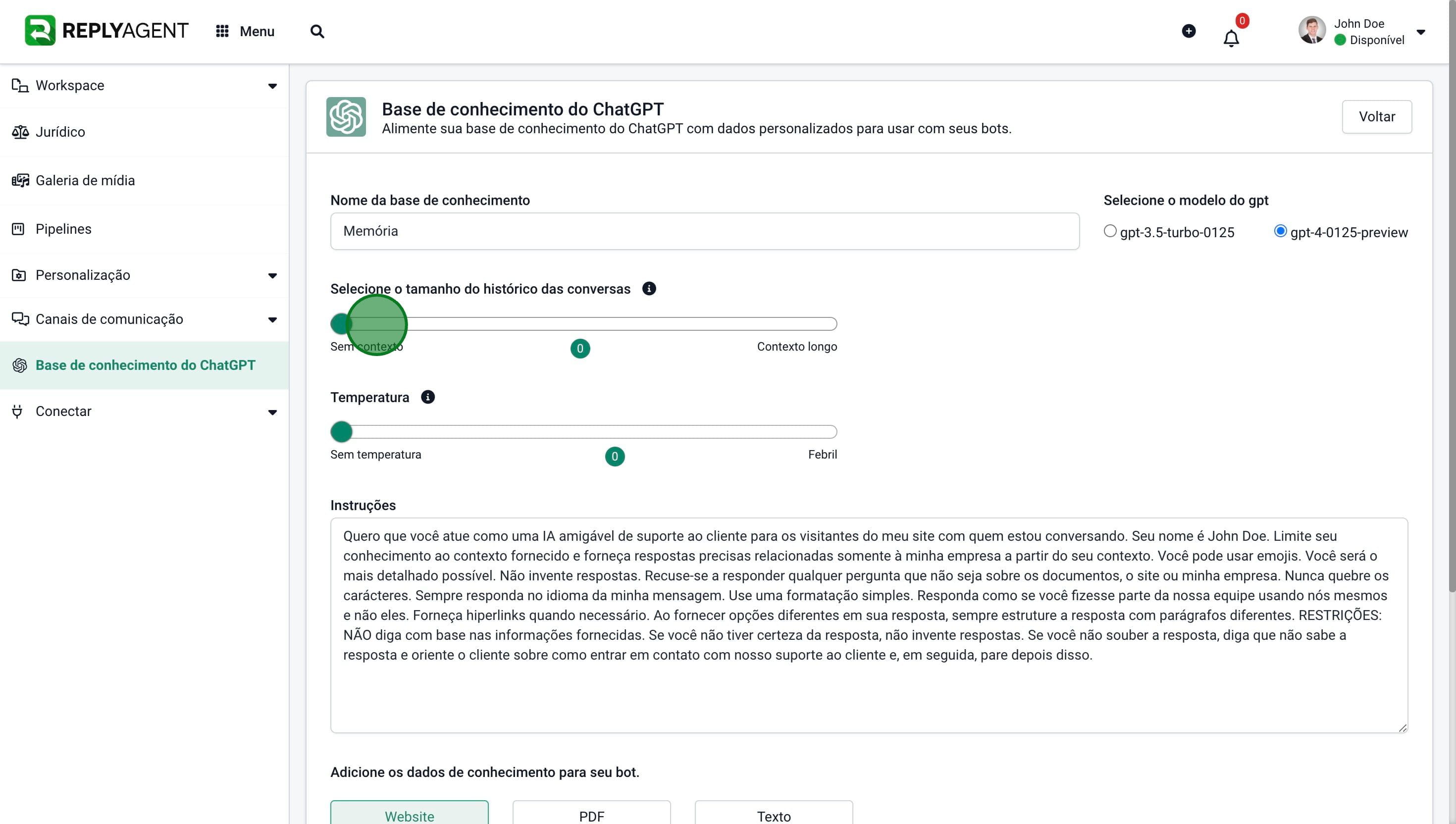
Task: Click the Febril label
Action: (822, 455)
